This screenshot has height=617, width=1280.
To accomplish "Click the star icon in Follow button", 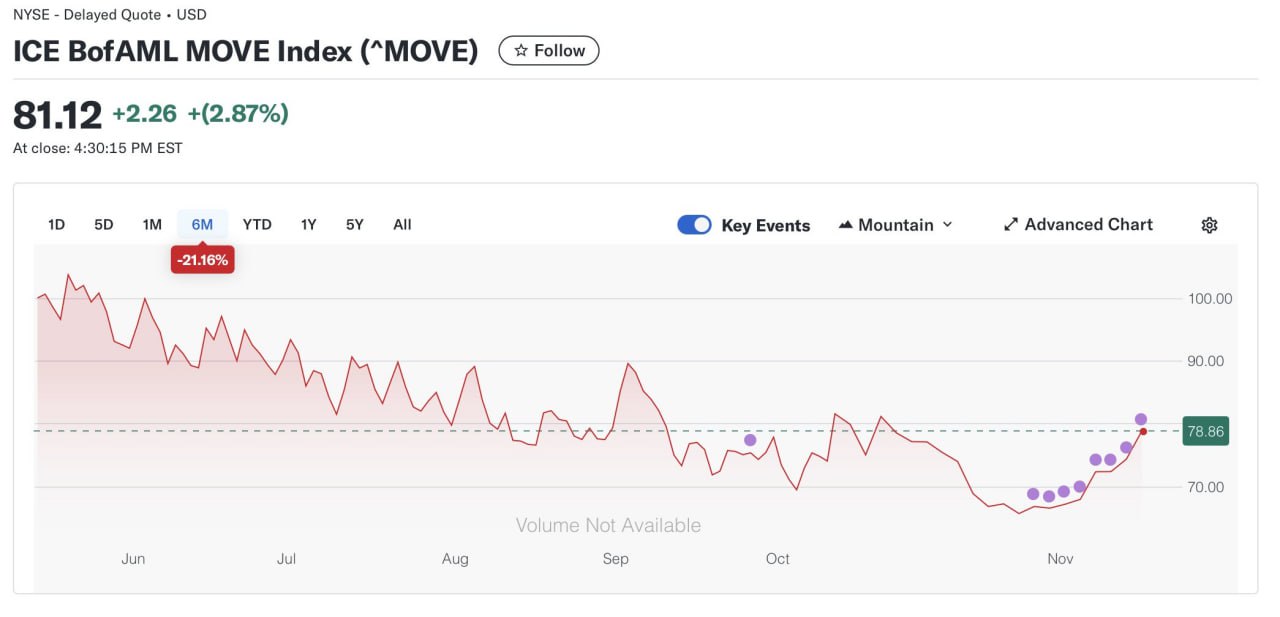I will click(520, 51).
